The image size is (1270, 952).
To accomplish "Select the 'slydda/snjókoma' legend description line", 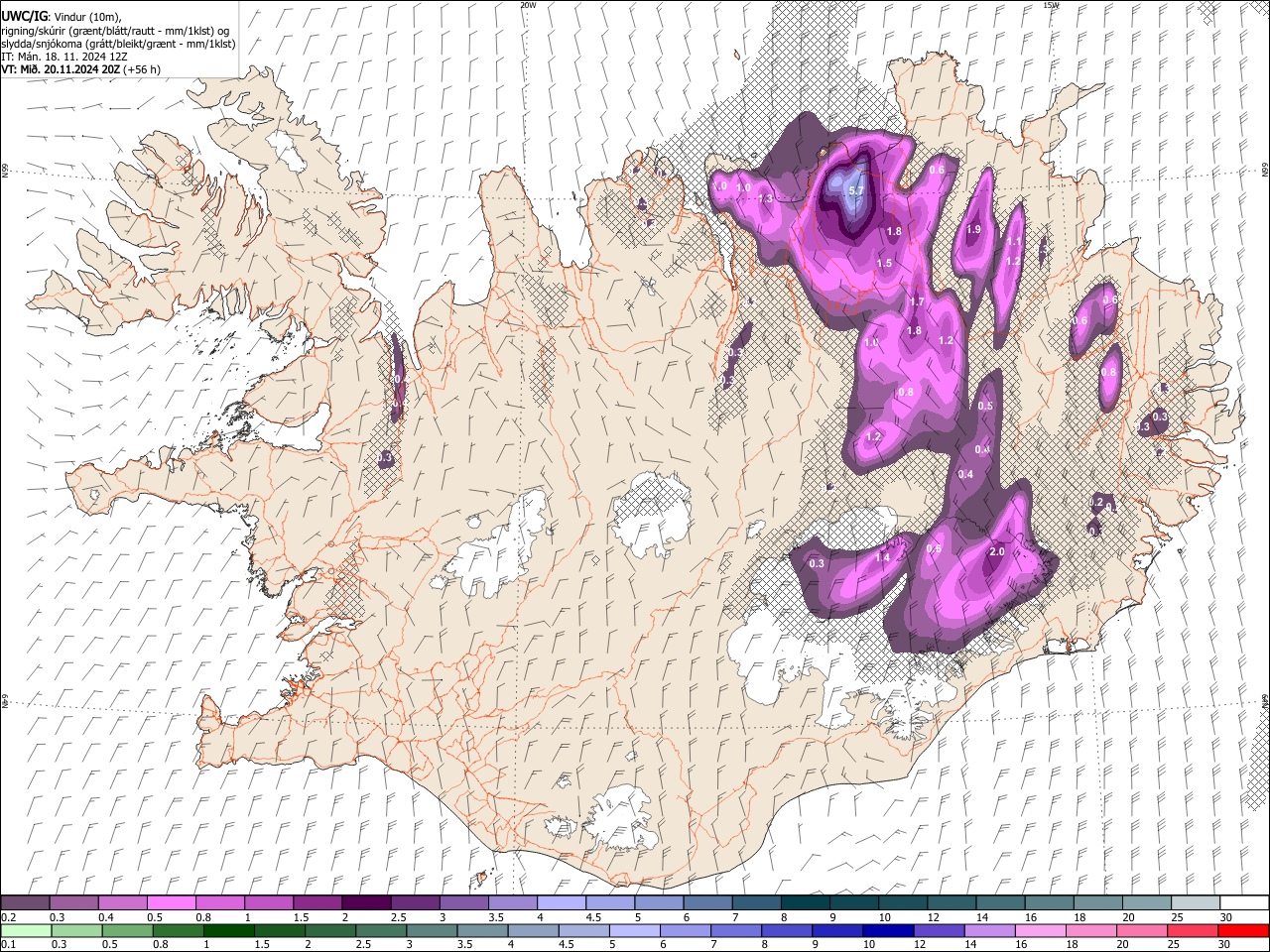I will pos(118,44).
